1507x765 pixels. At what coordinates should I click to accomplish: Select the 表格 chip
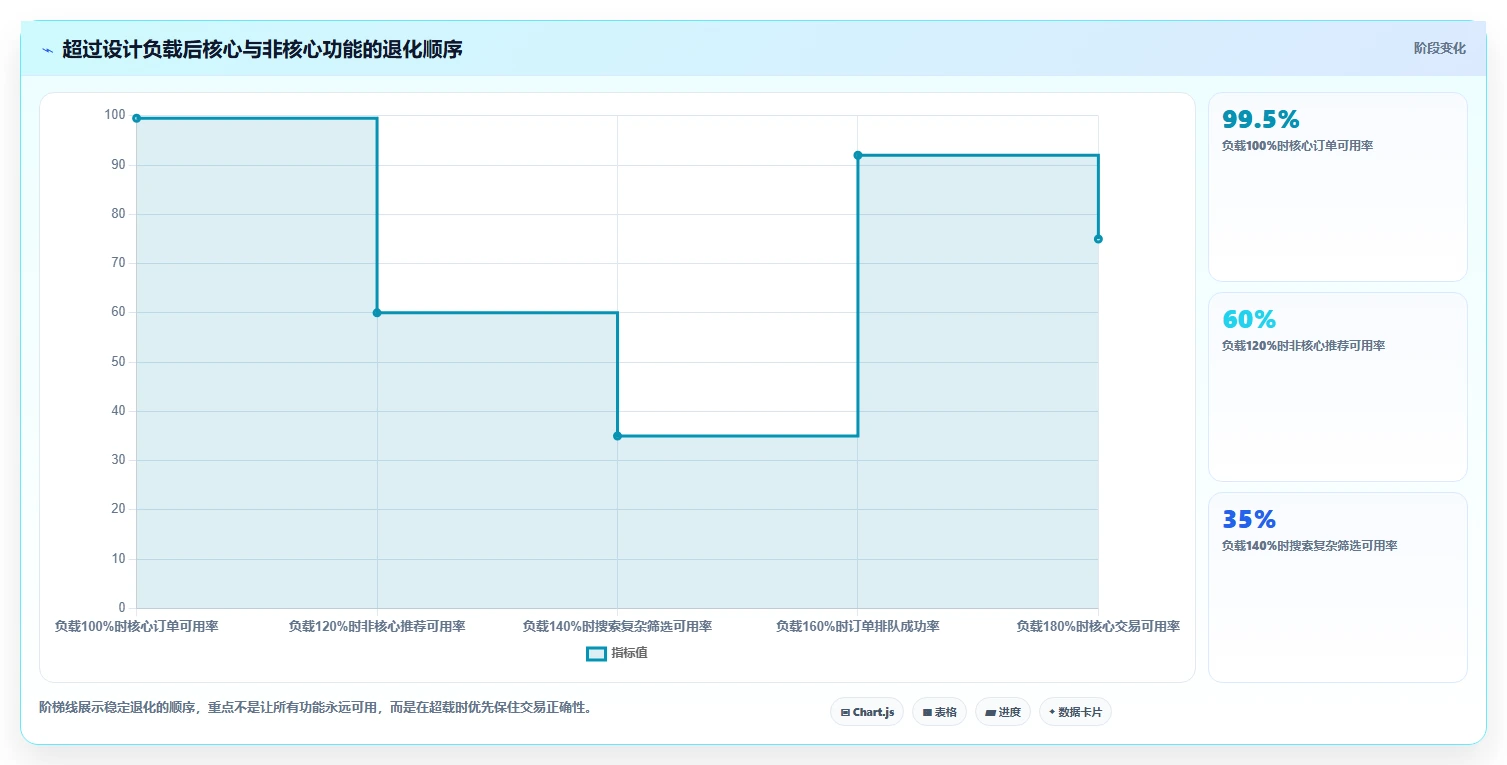pos(939,712)
